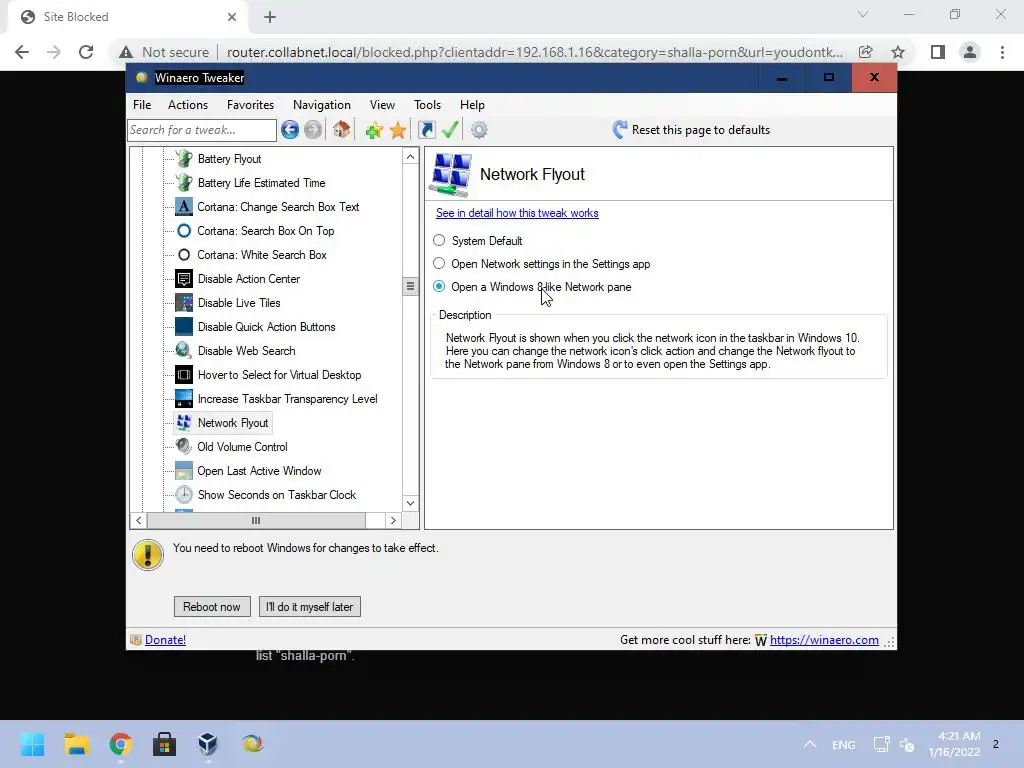Click the greyed Forward arrow in Winaero toolbar
The image size is (1024, 768).
[313, 130]
